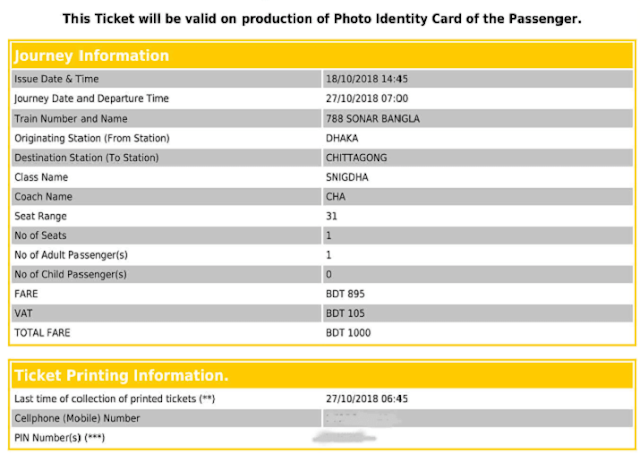The height and width of the screenshot is (454, 640).
Task: Select the TOTAL FARE BDT 1000
Action: (348, 333)
